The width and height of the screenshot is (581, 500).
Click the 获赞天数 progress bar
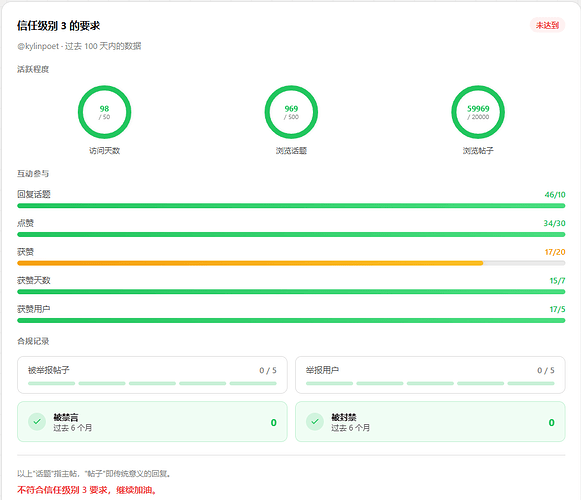[x=291, y=292]
